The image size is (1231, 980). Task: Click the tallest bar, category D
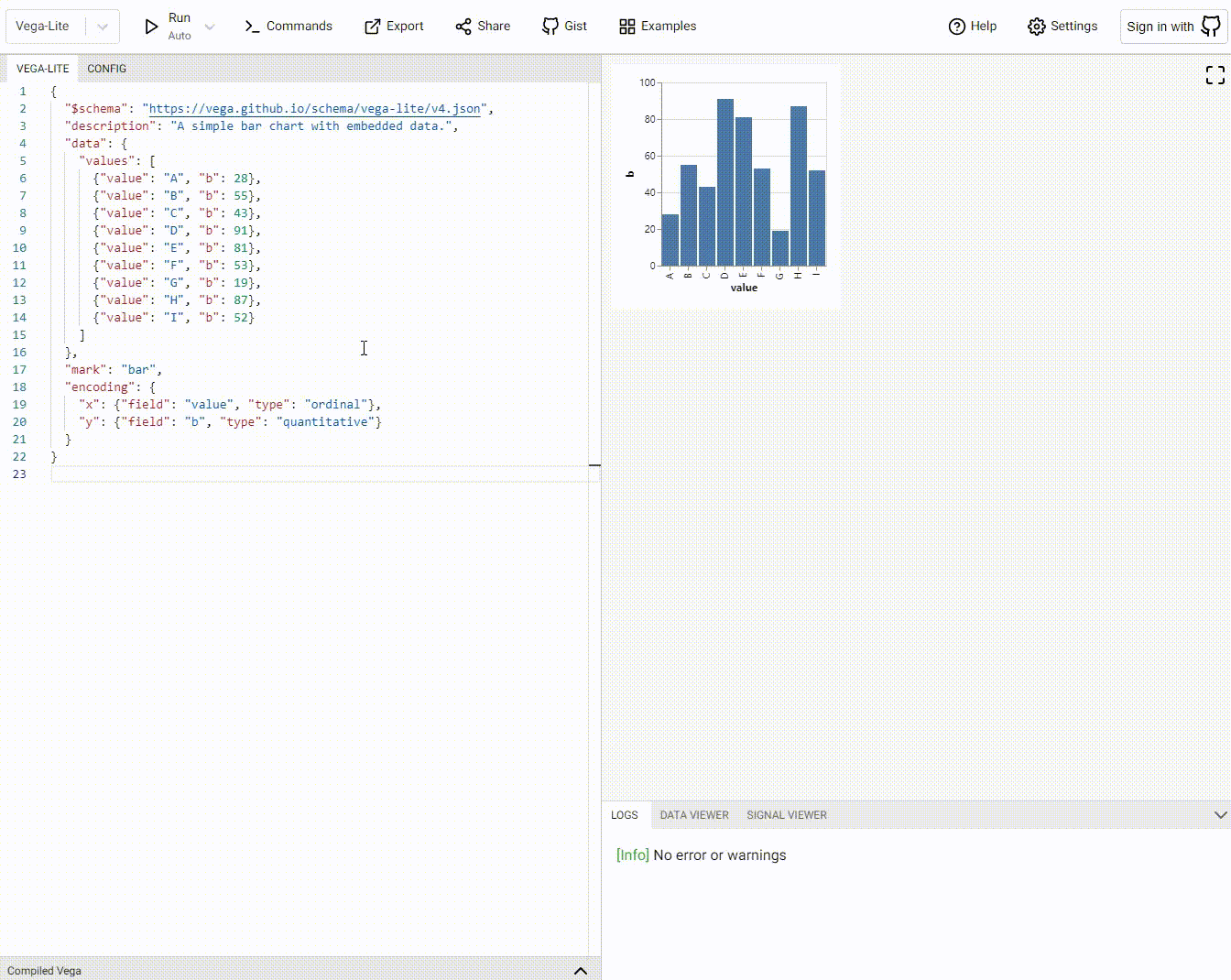tap(725, 182)
